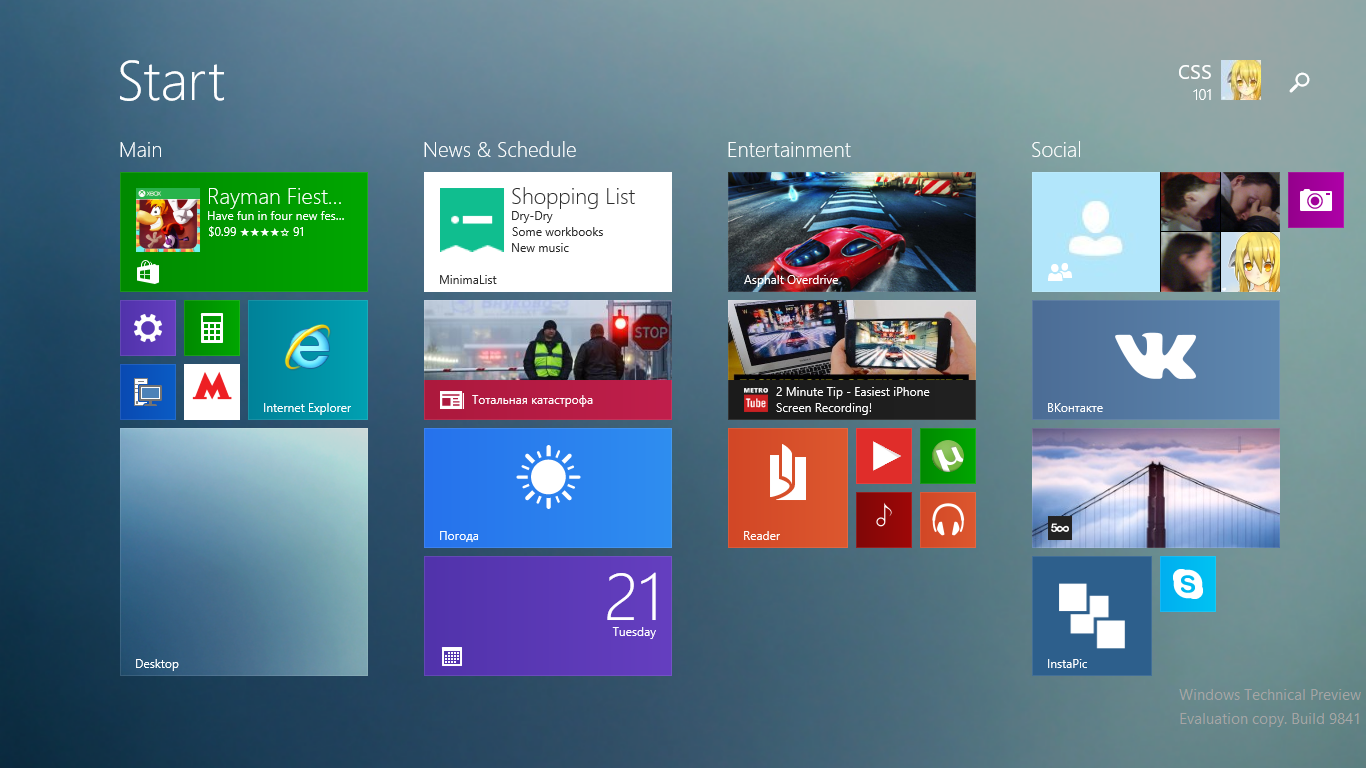Image resolution: width=1366 pixels, height=768 pixels.
Task: Open the ВКонтакте tile
Action: [x=1156, y=360]
